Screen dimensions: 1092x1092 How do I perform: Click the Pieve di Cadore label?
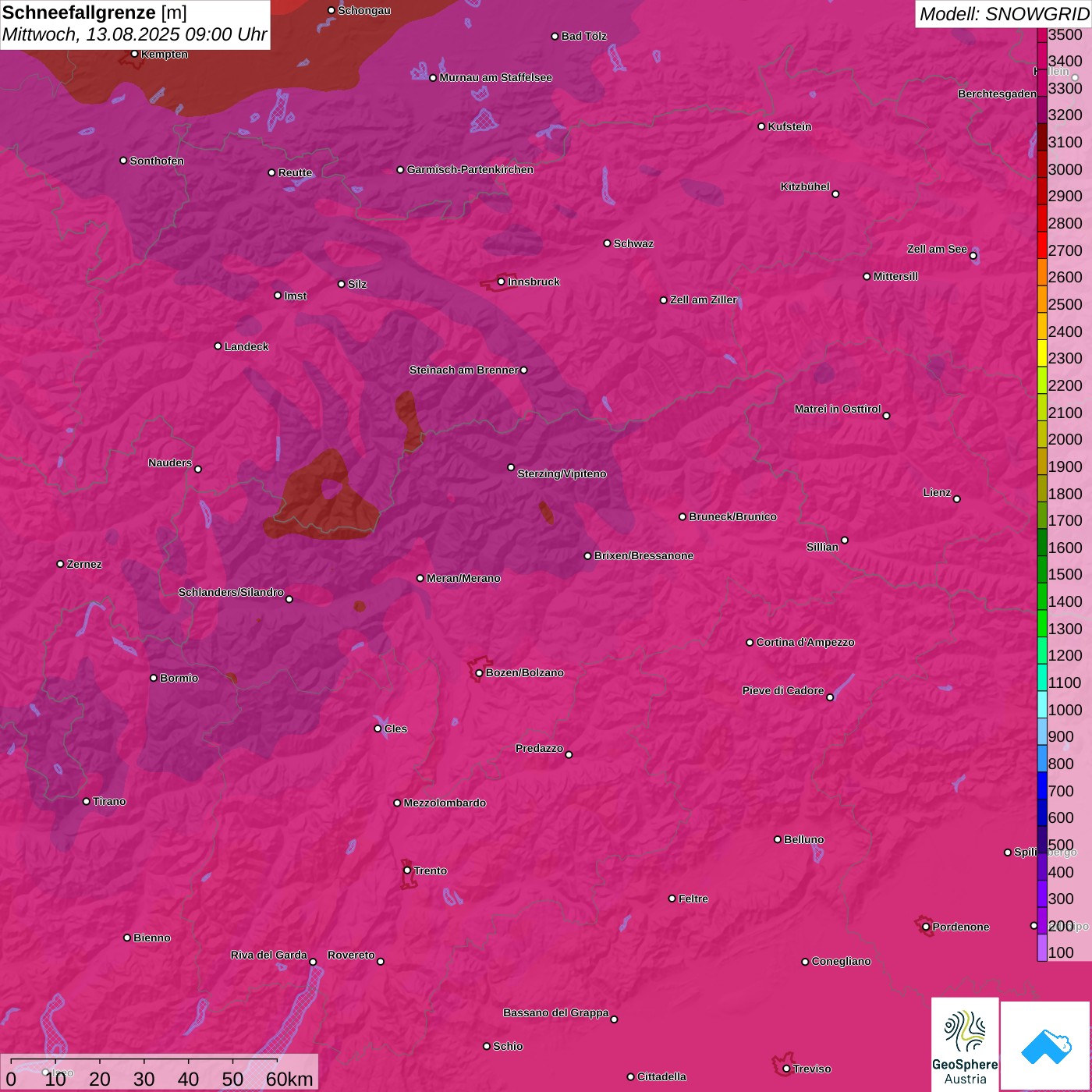coord(783,690)
